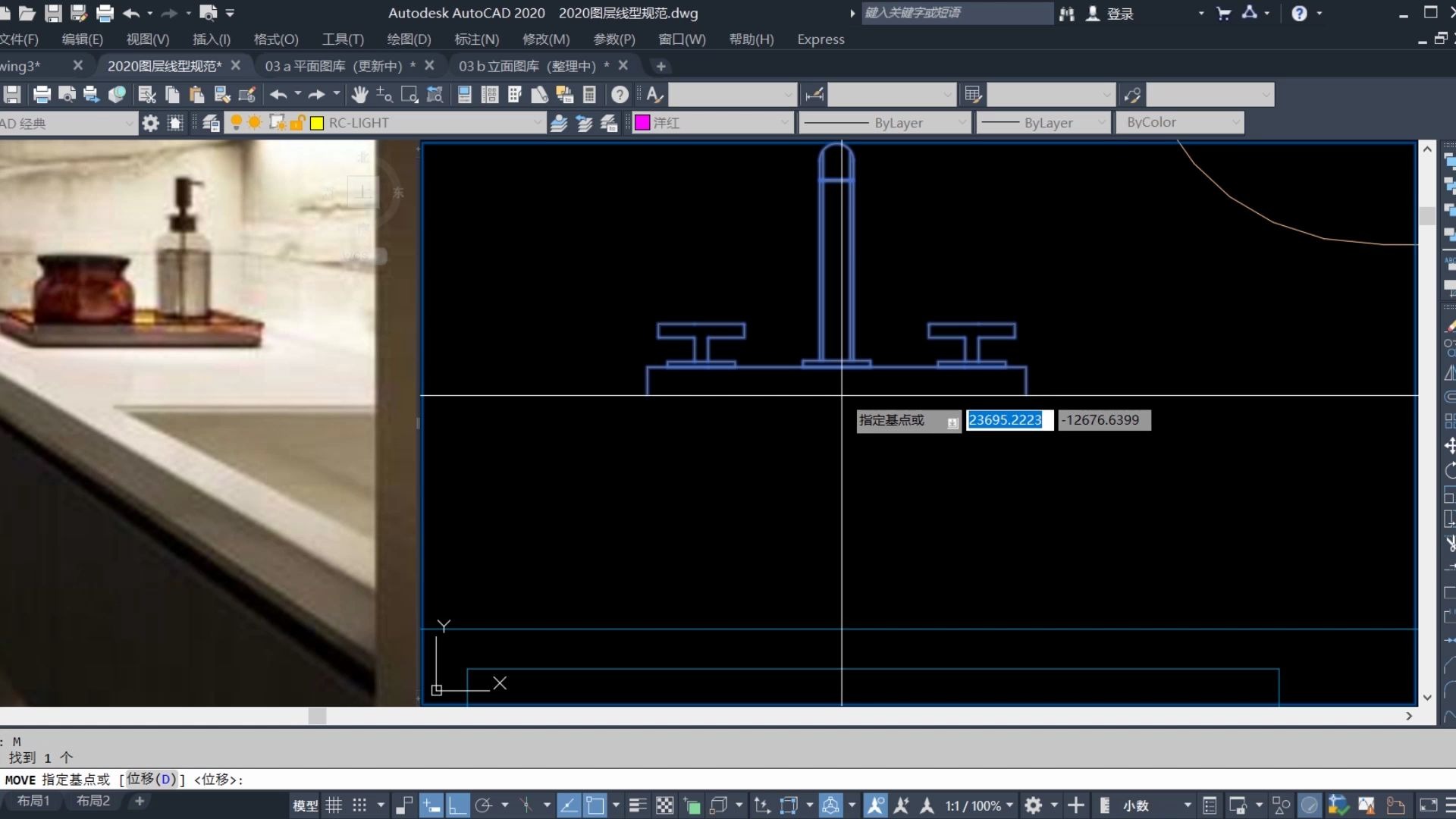Viewport: 1456px width, 819px height.
Task: Toggle the RC-LIGHT layer lock icon
Action: pos(297,123)
